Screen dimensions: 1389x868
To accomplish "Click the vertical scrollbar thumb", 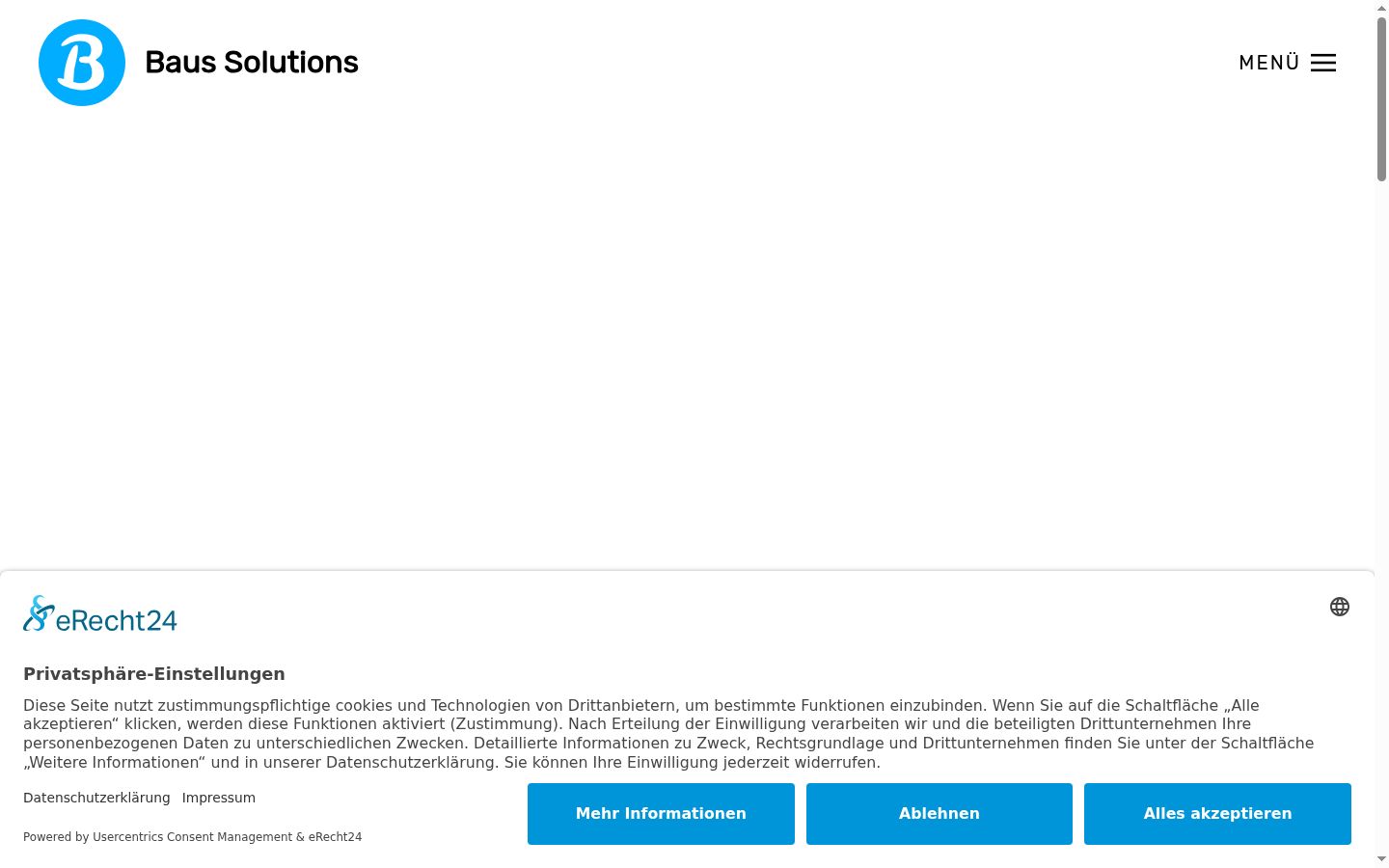I will tap(1381, 98).
